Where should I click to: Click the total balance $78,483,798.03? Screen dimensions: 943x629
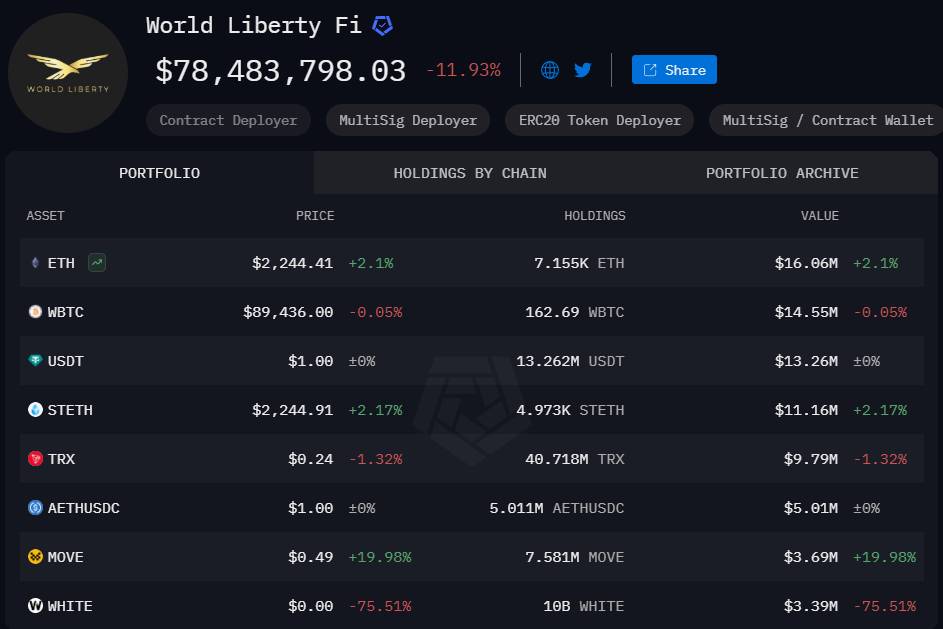tap(281, 71)
